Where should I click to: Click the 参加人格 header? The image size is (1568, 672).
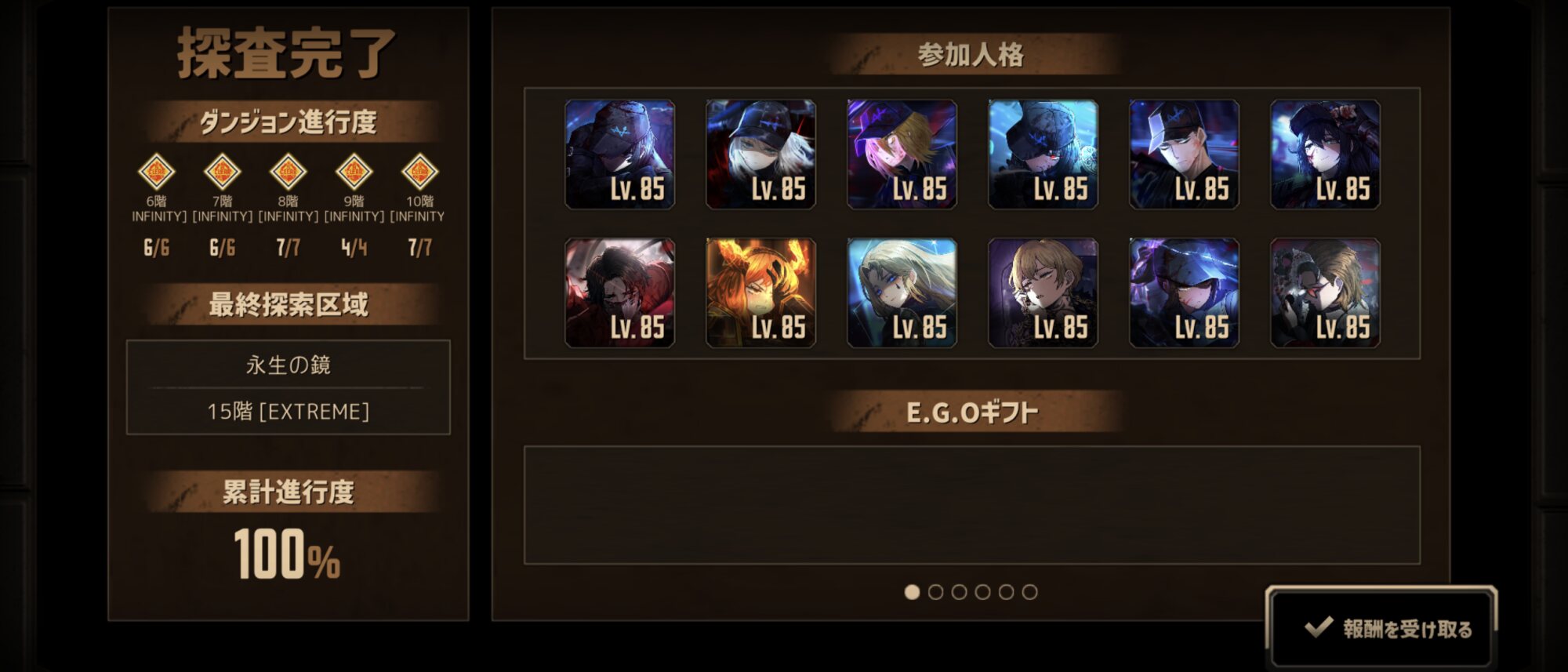click(972, 55)
